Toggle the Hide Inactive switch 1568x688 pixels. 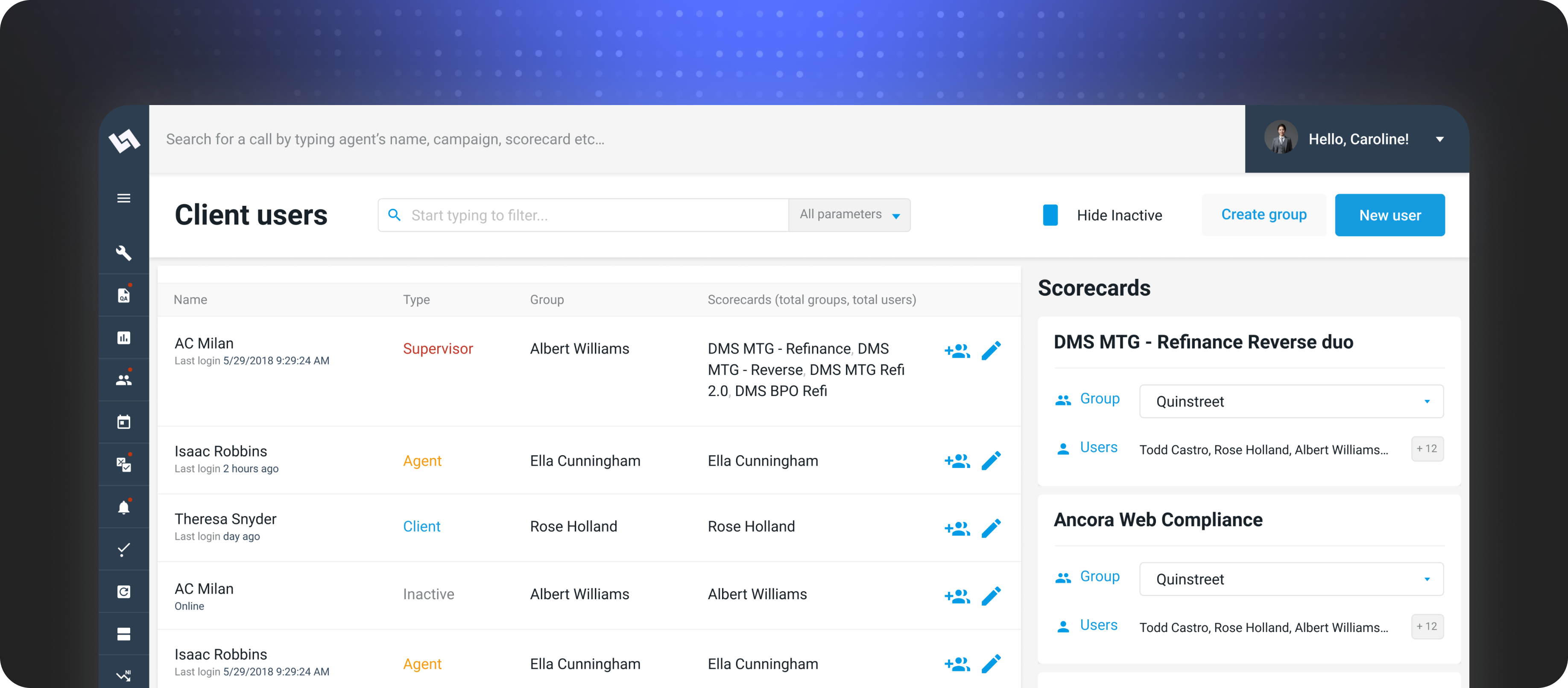coord(1050,214)
